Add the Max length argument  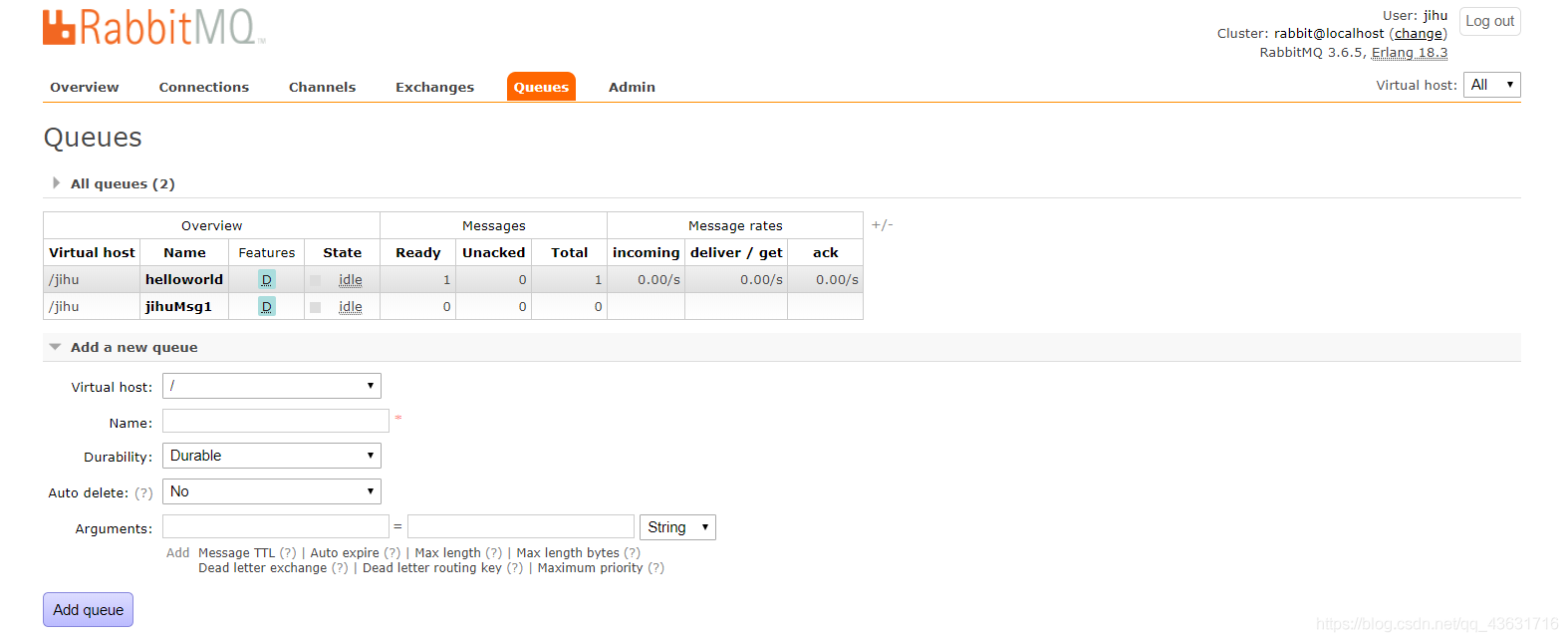point(447,553)
